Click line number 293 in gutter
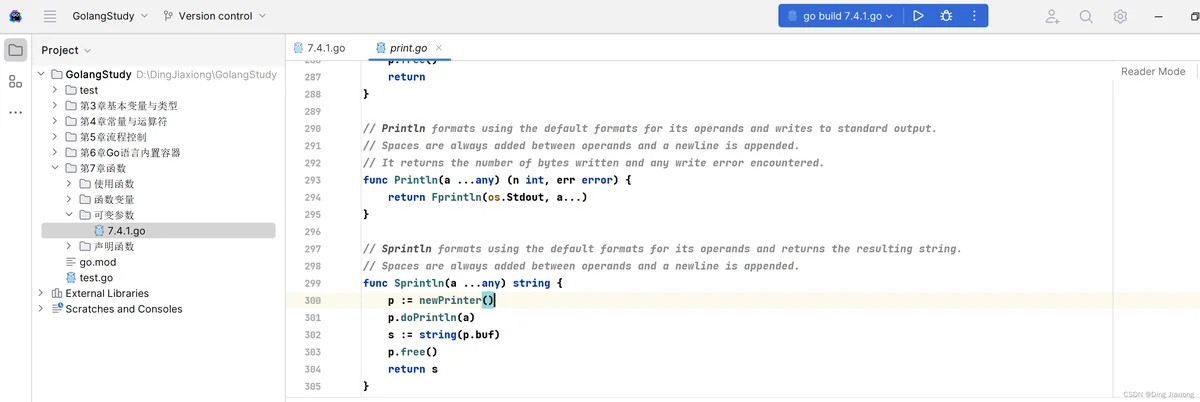 pyautogui.click(x=311, y=180)
